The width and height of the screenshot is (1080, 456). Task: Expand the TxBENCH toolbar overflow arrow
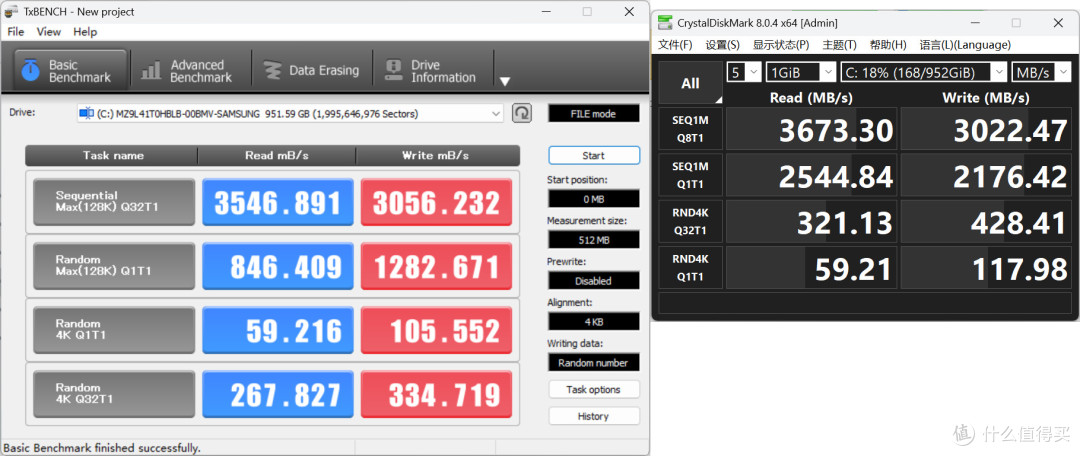tap(505, 81)
